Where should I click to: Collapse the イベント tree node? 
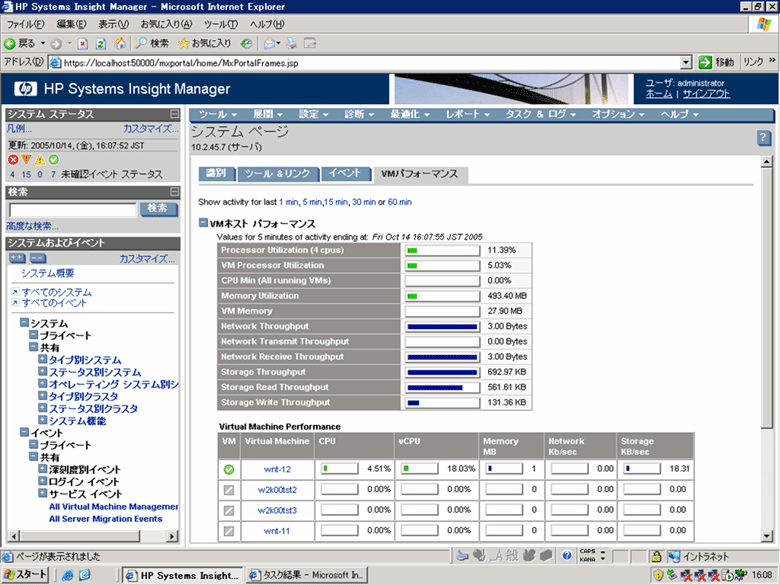(24, 432)
